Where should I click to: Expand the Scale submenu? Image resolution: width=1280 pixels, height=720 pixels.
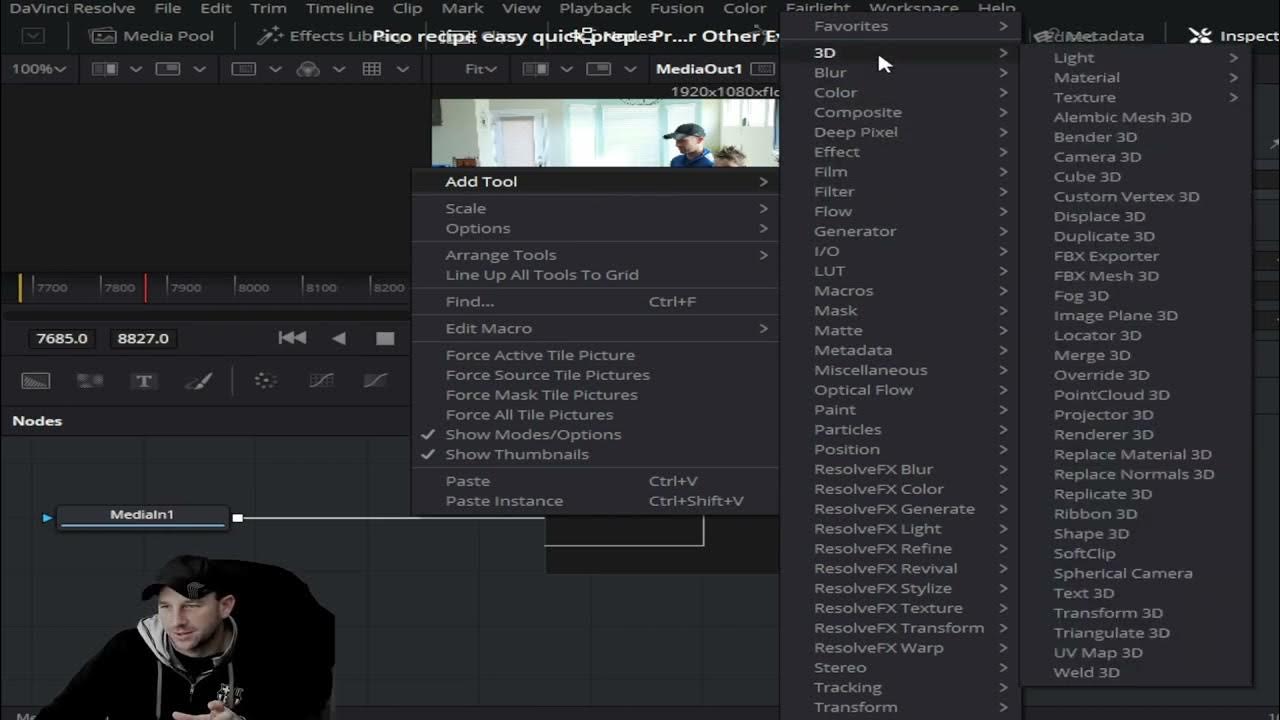tap(596, 208)
